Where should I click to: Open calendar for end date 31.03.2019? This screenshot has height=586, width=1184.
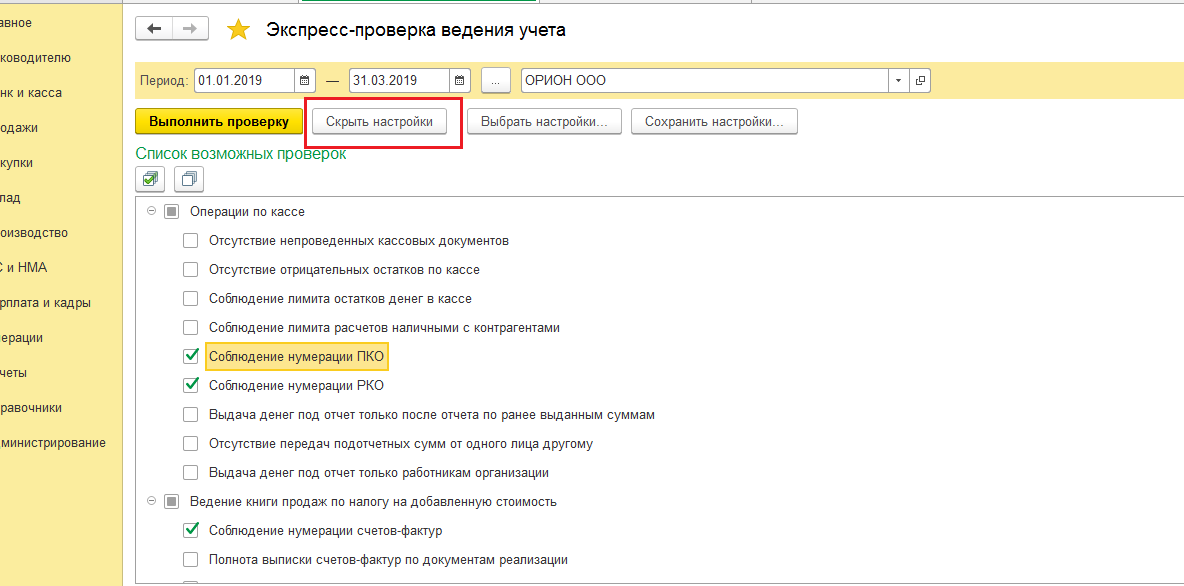click(459, 80)
